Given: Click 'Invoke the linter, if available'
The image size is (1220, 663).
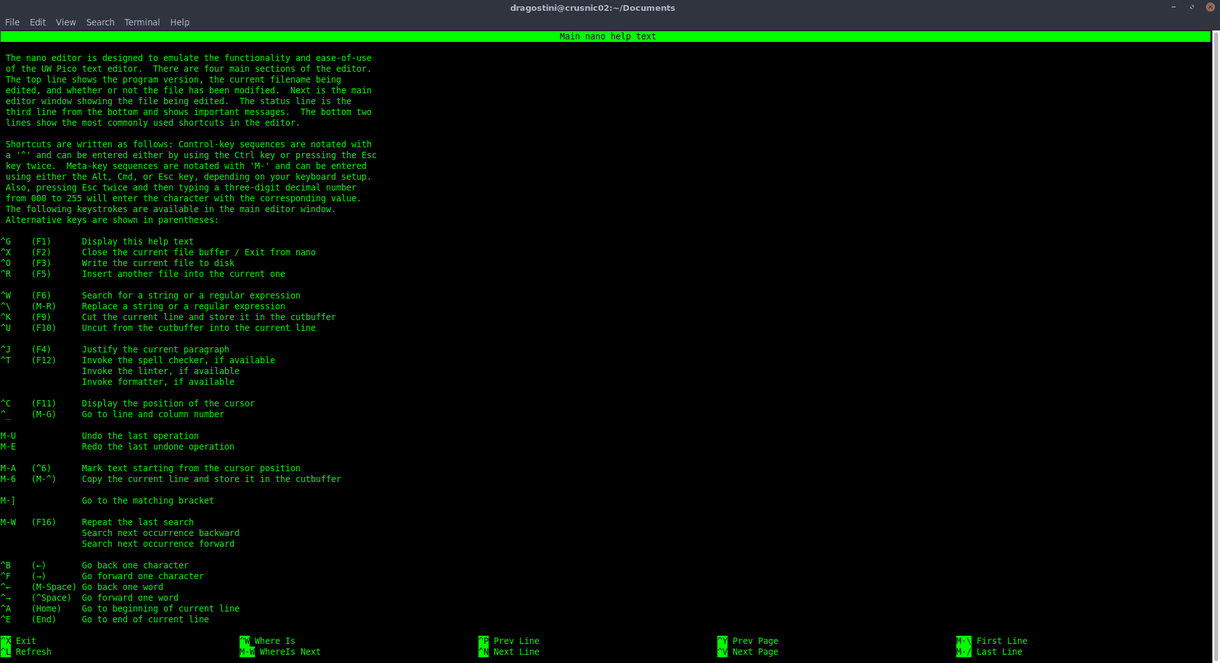Looking at the screenshot, I should tap(161, 372).
